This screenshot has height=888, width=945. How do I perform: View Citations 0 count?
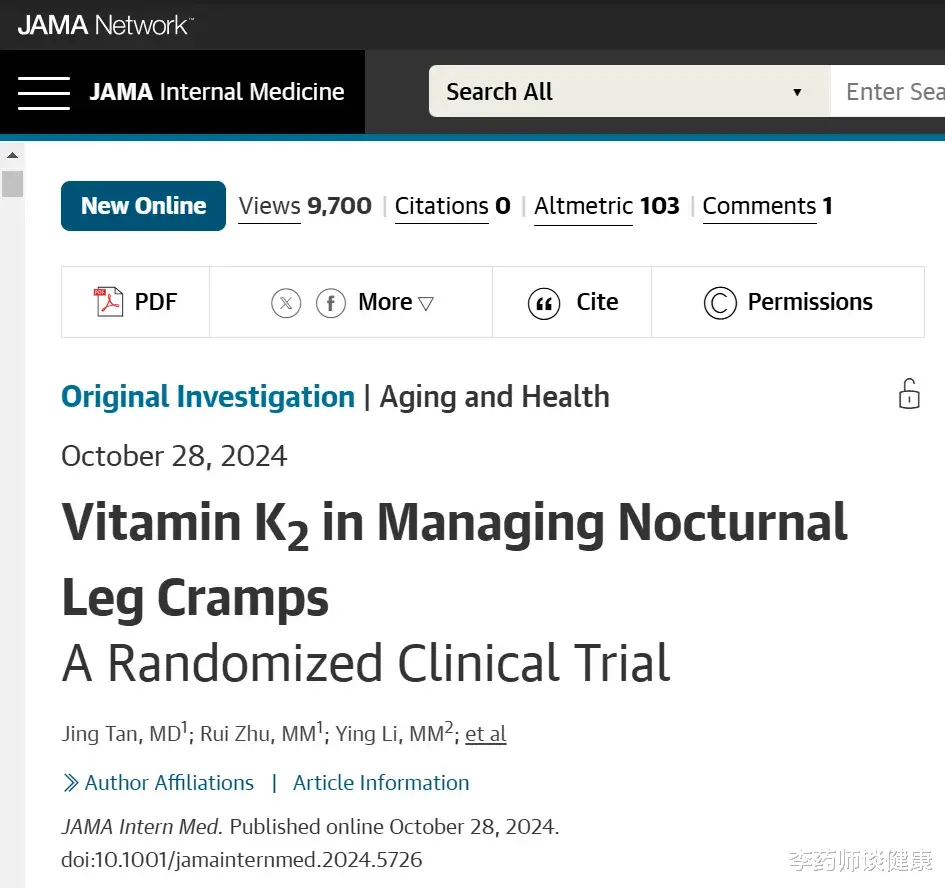[x=453, y=206]
